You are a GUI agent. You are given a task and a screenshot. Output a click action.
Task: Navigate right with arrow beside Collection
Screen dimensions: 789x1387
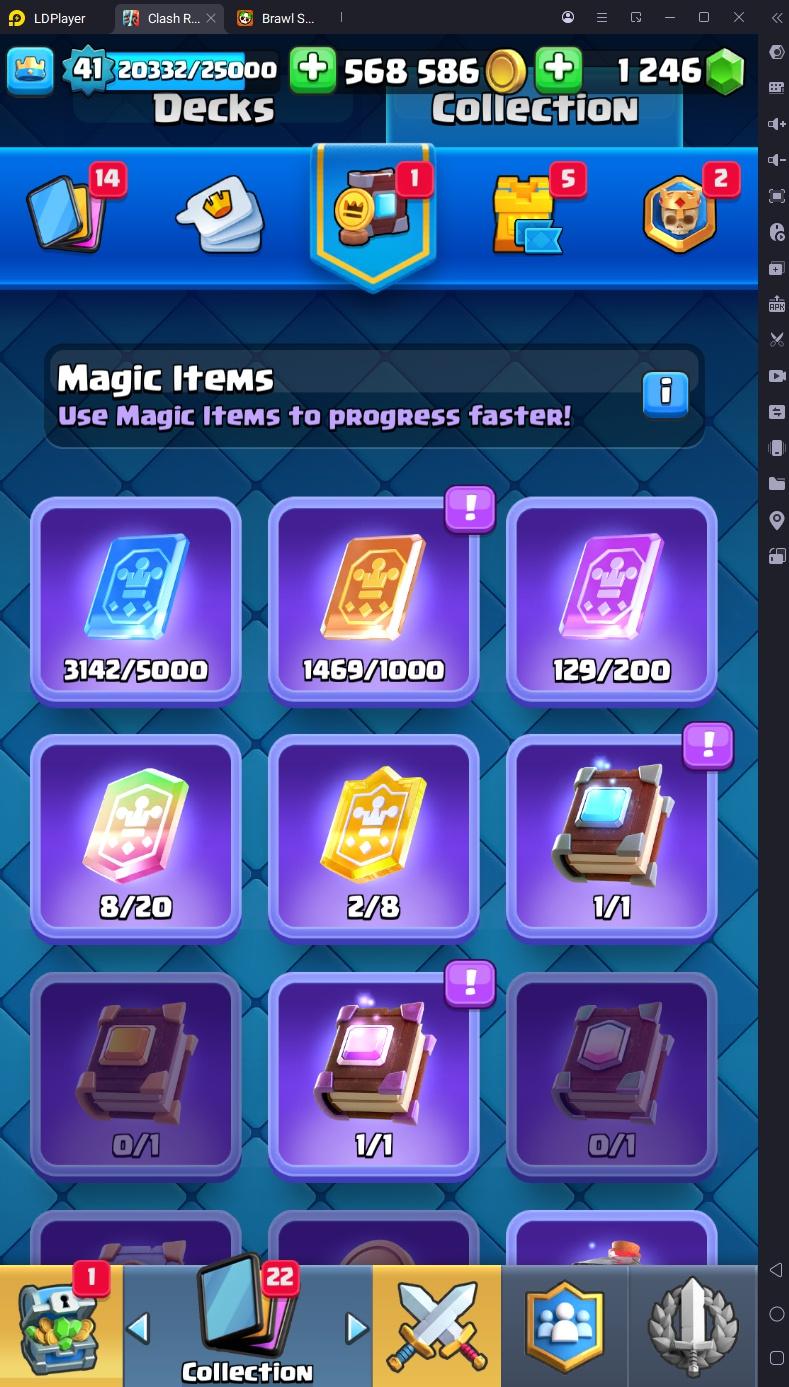[x=356, y=1328]
